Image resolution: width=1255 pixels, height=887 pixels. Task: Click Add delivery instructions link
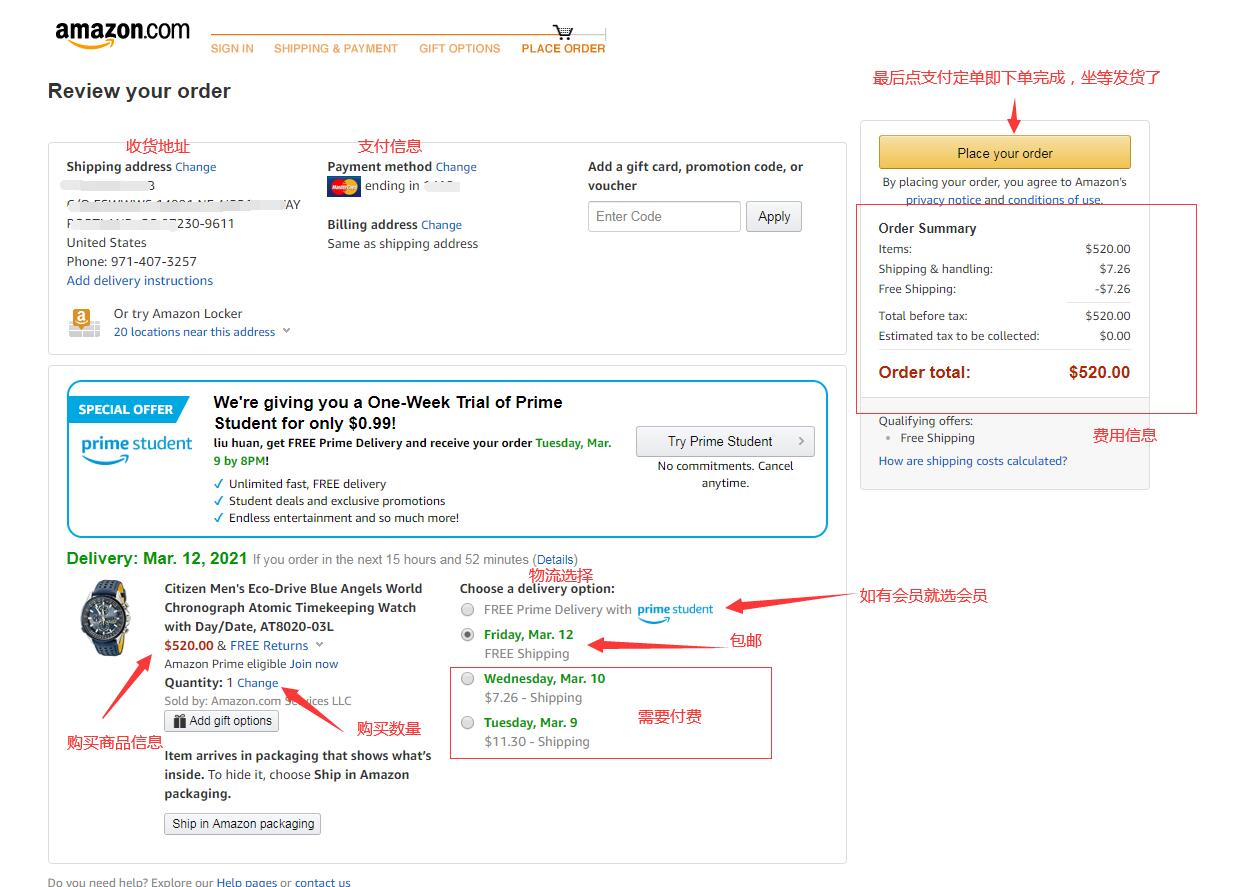point(140,281)
